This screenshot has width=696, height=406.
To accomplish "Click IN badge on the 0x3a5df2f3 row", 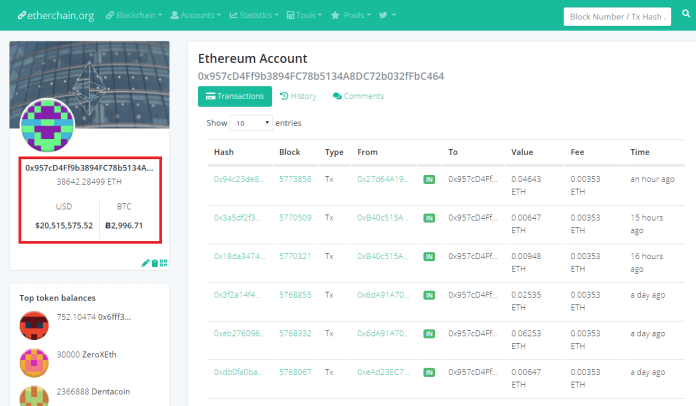I will point(429,218).
